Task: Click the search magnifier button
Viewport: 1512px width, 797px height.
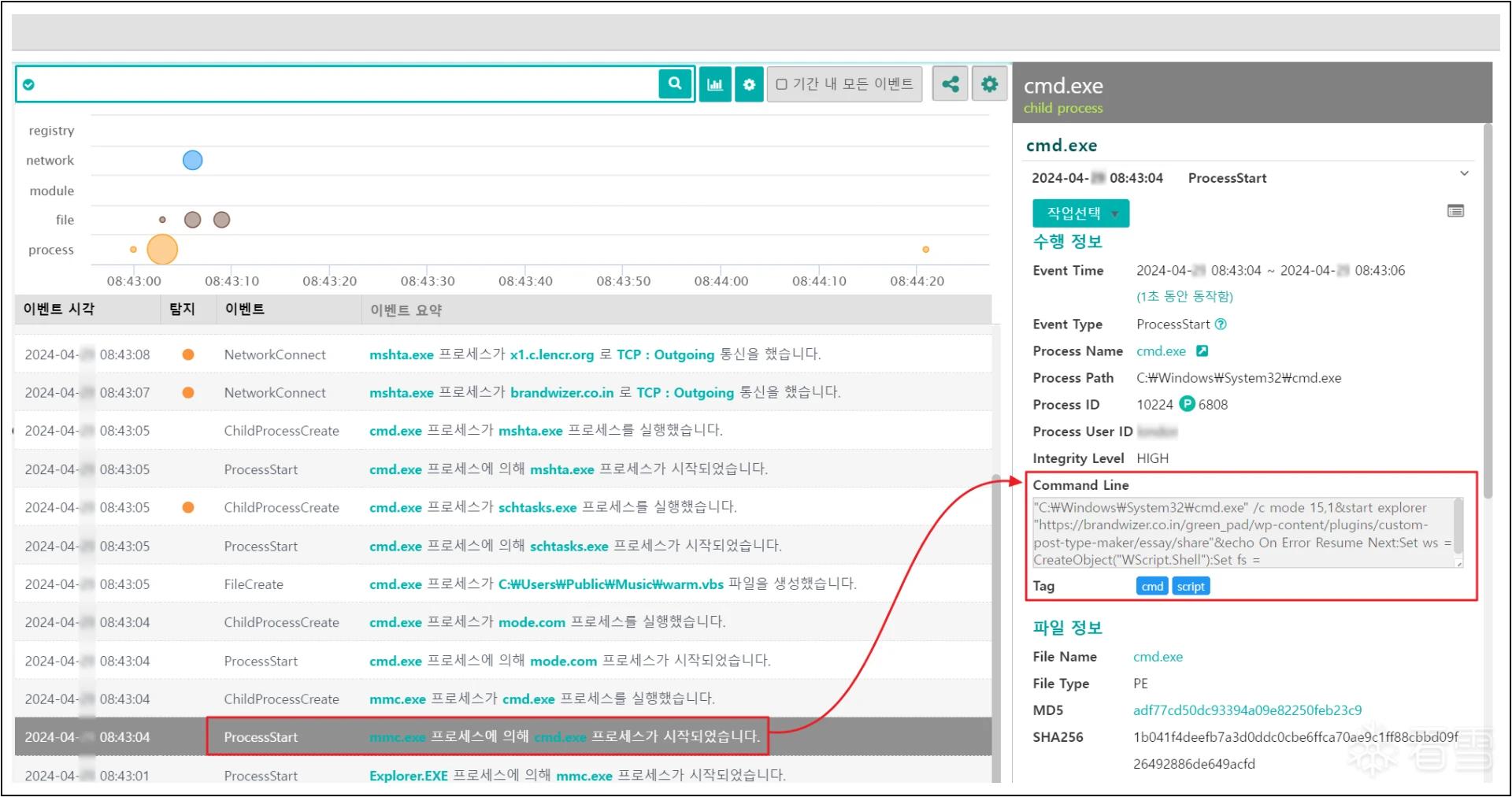Action: (675, 83)
